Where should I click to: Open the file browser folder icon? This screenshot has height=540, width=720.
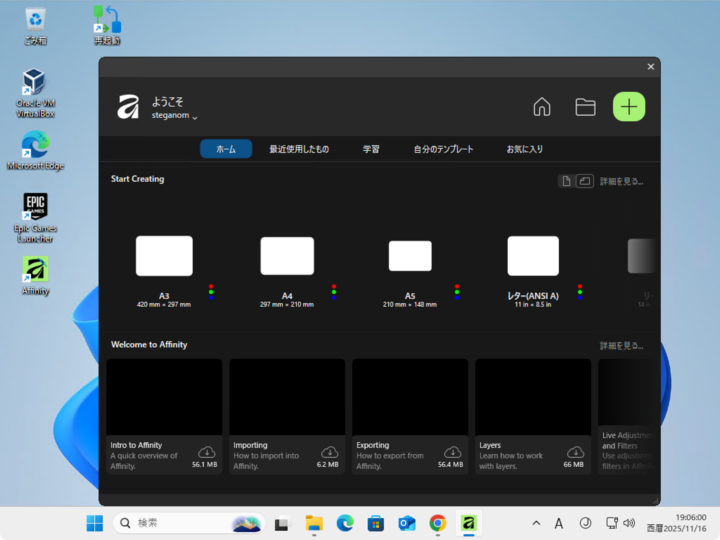[585, 107]
